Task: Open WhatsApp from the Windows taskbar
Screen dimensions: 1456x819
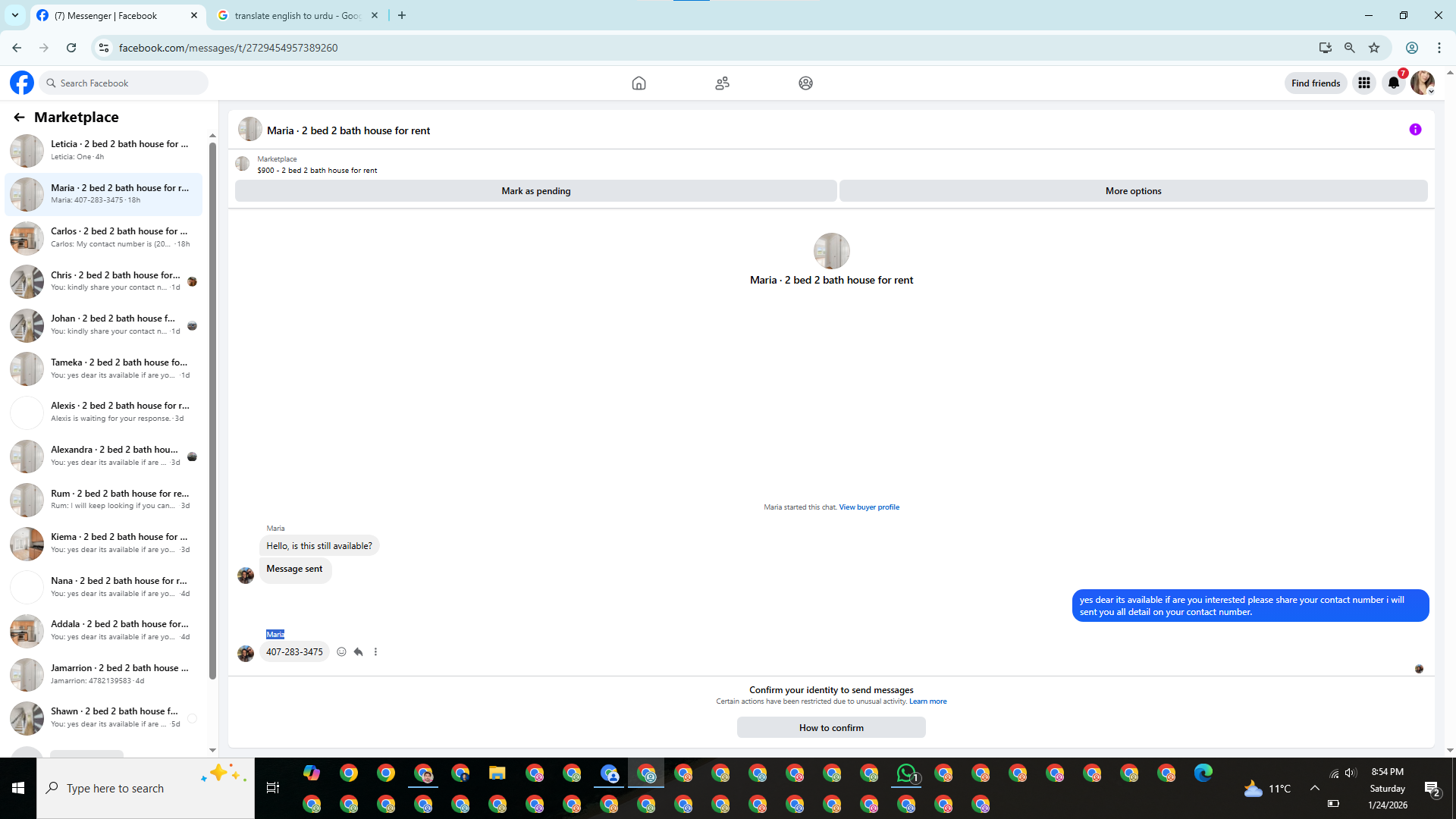Action: point(906,773)
